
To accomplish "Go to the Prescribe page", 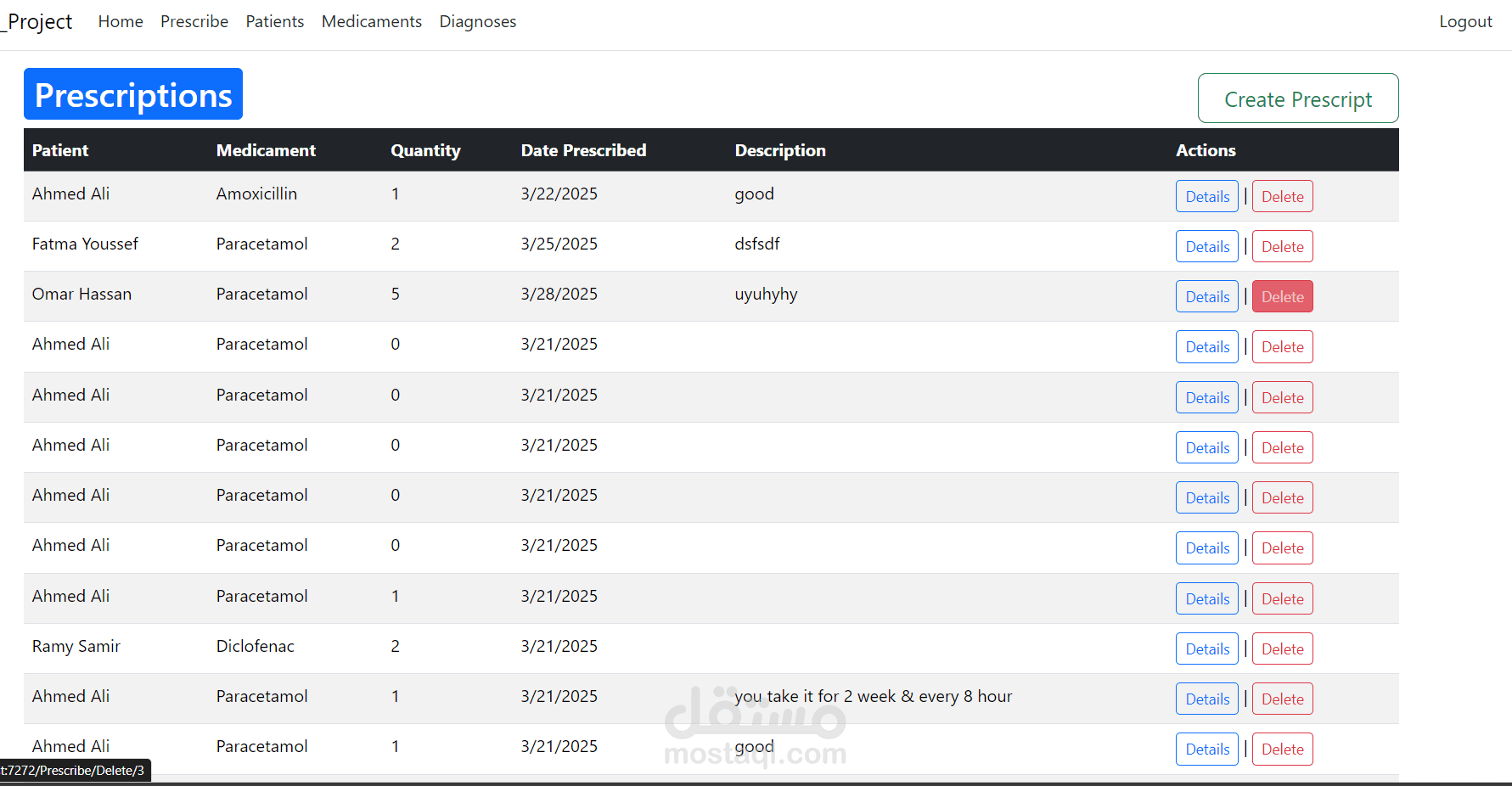I will coord(194,21).
